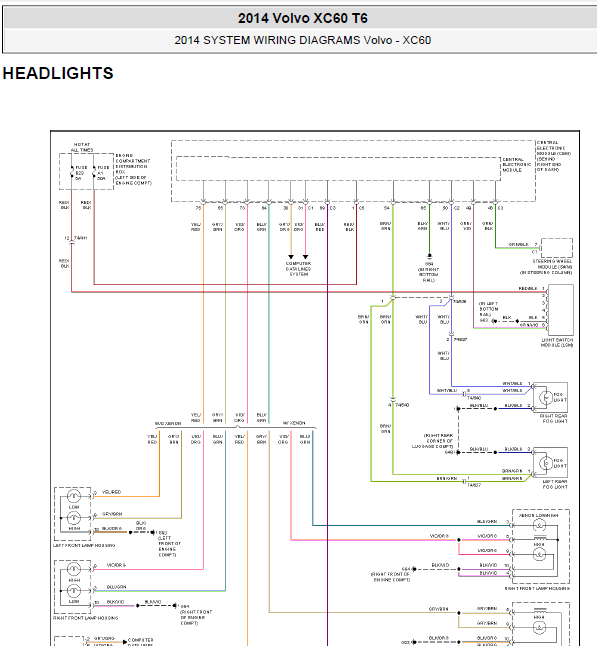Screen dimensions: 597x646
Task: Click 'T4/540' connector label near pin 8
Action: pyautogui.click(x=474, y=398)
